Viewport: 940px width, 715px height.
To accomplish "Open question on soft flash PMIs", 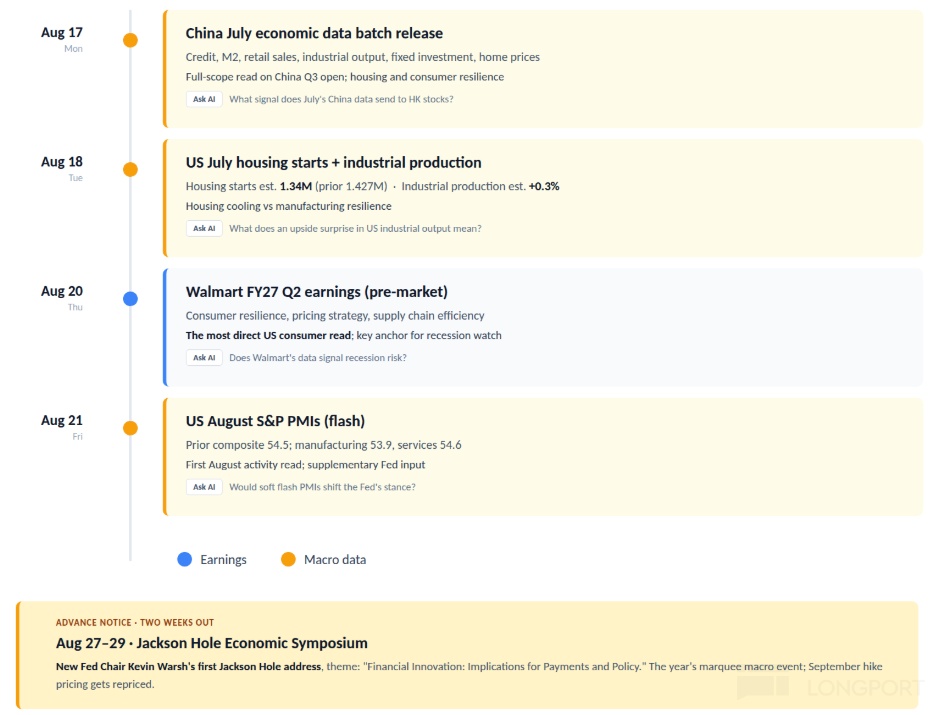I will click(x=322, y=487).
